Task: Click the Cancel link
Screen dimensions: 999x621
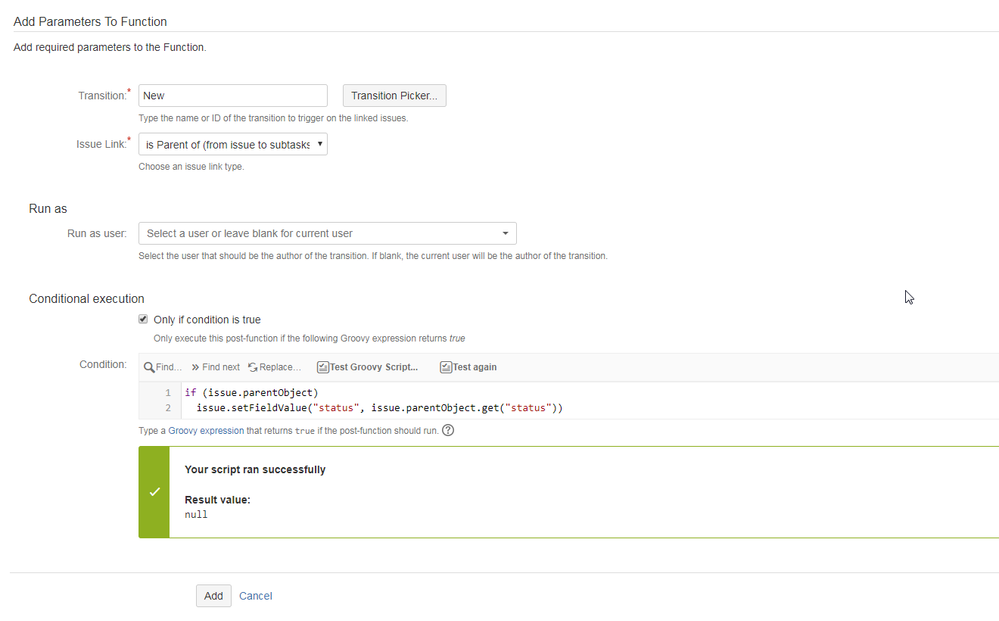Action: pos(255,596)
